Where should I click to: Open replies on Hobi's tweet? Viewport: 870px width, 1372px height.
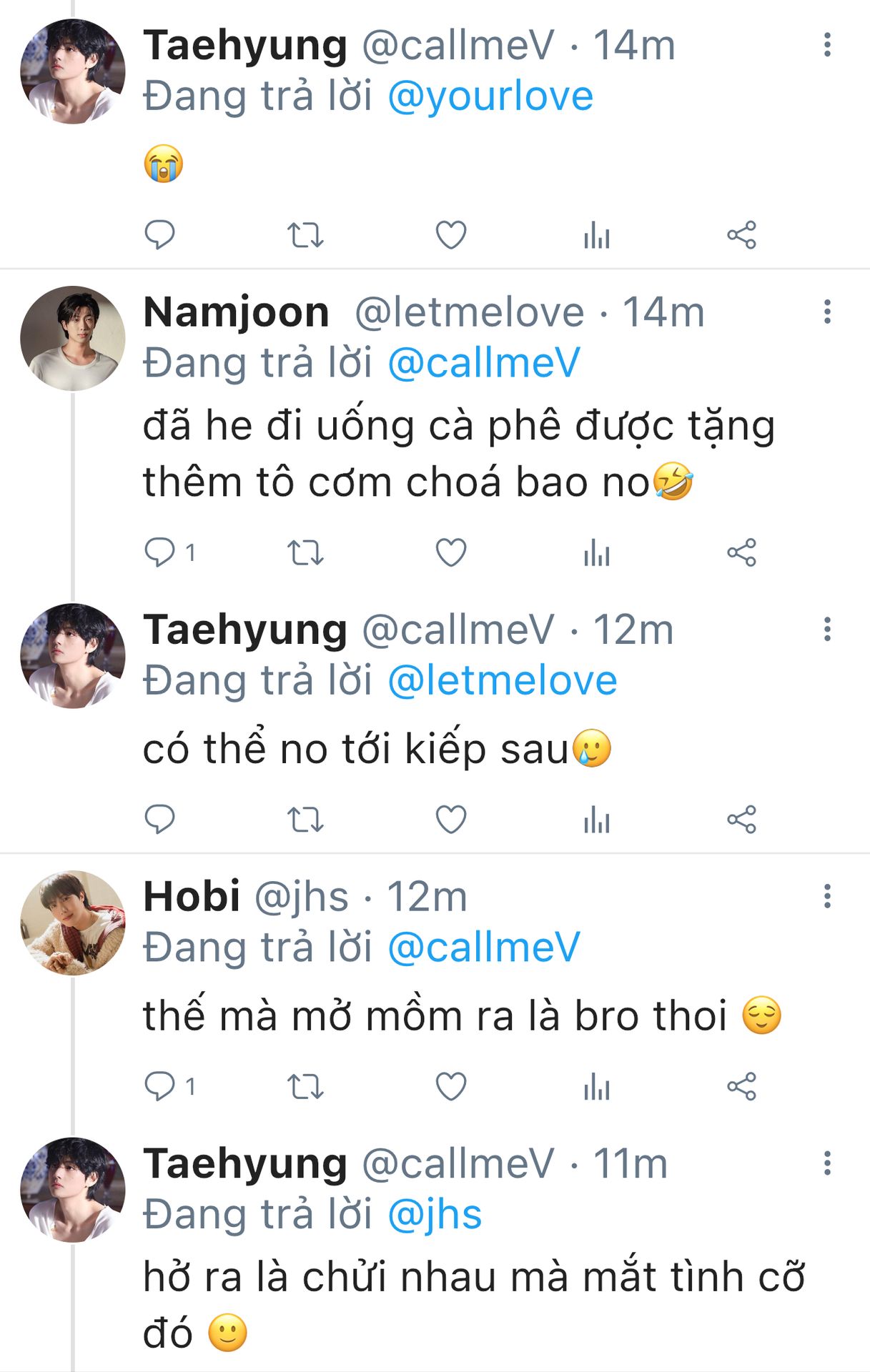[x=159, y=1087]
